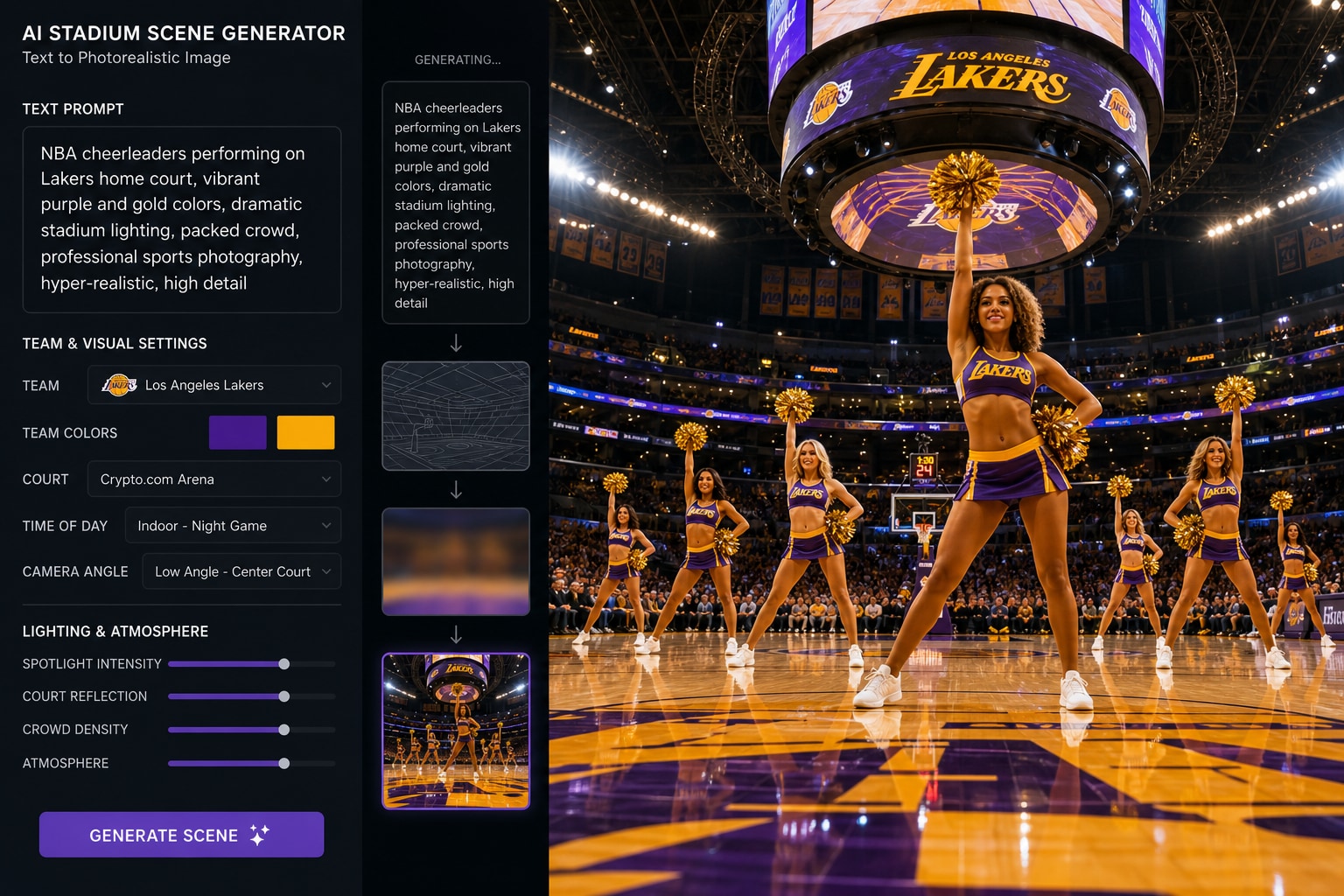
Task: Click the chevron arrow on the Court dropdown
Action: pos(326,479)
